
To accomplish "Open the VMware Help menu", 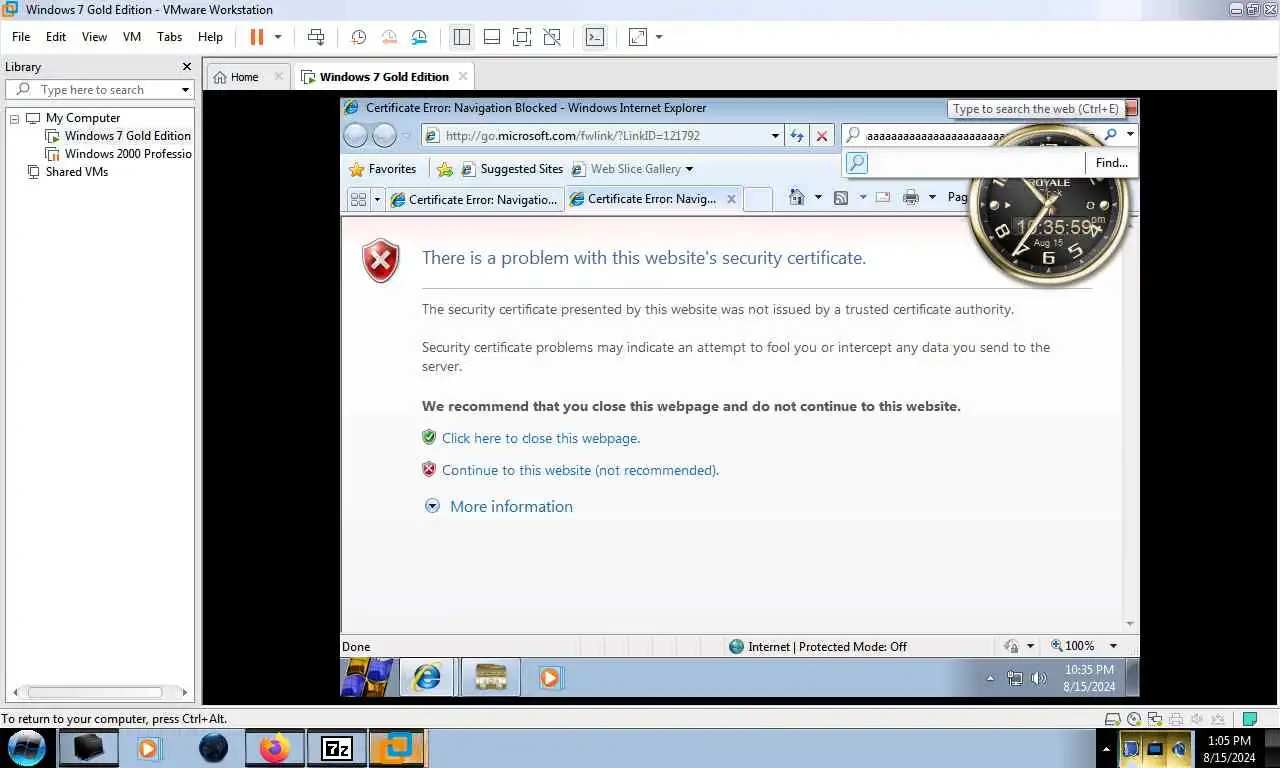I will point(210,37).
